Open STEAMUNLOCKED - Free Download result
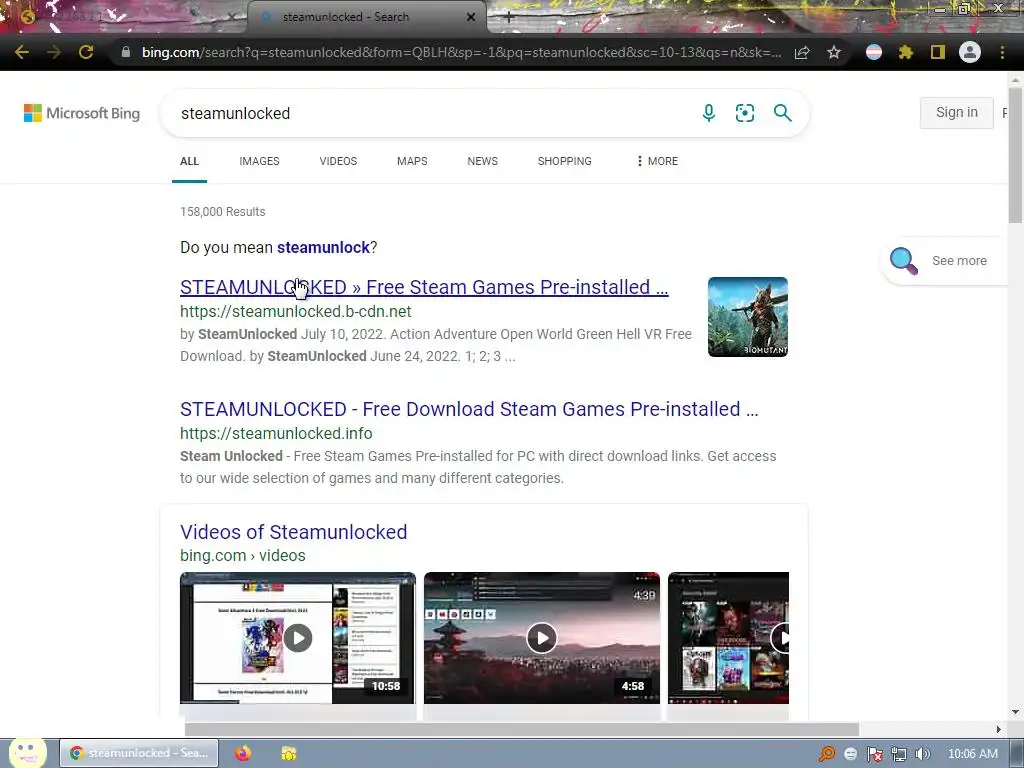 click(x=469, y=409)
